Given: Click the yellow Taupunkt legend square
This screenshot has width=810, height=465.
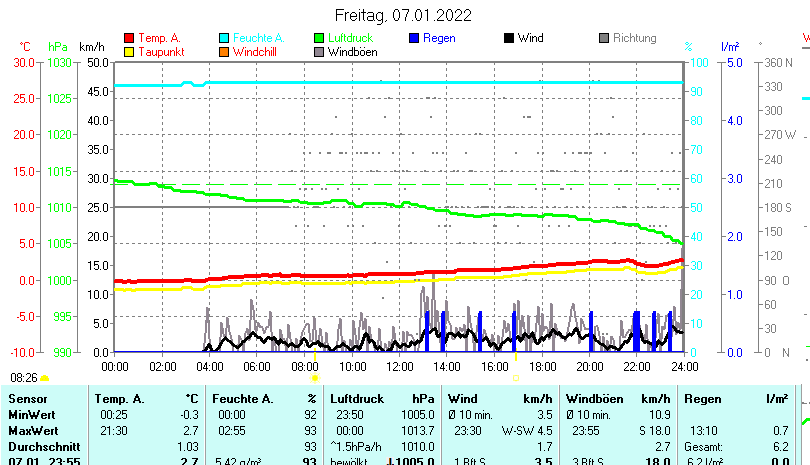Looking at the screenshot, I should [x=129, y=51].
